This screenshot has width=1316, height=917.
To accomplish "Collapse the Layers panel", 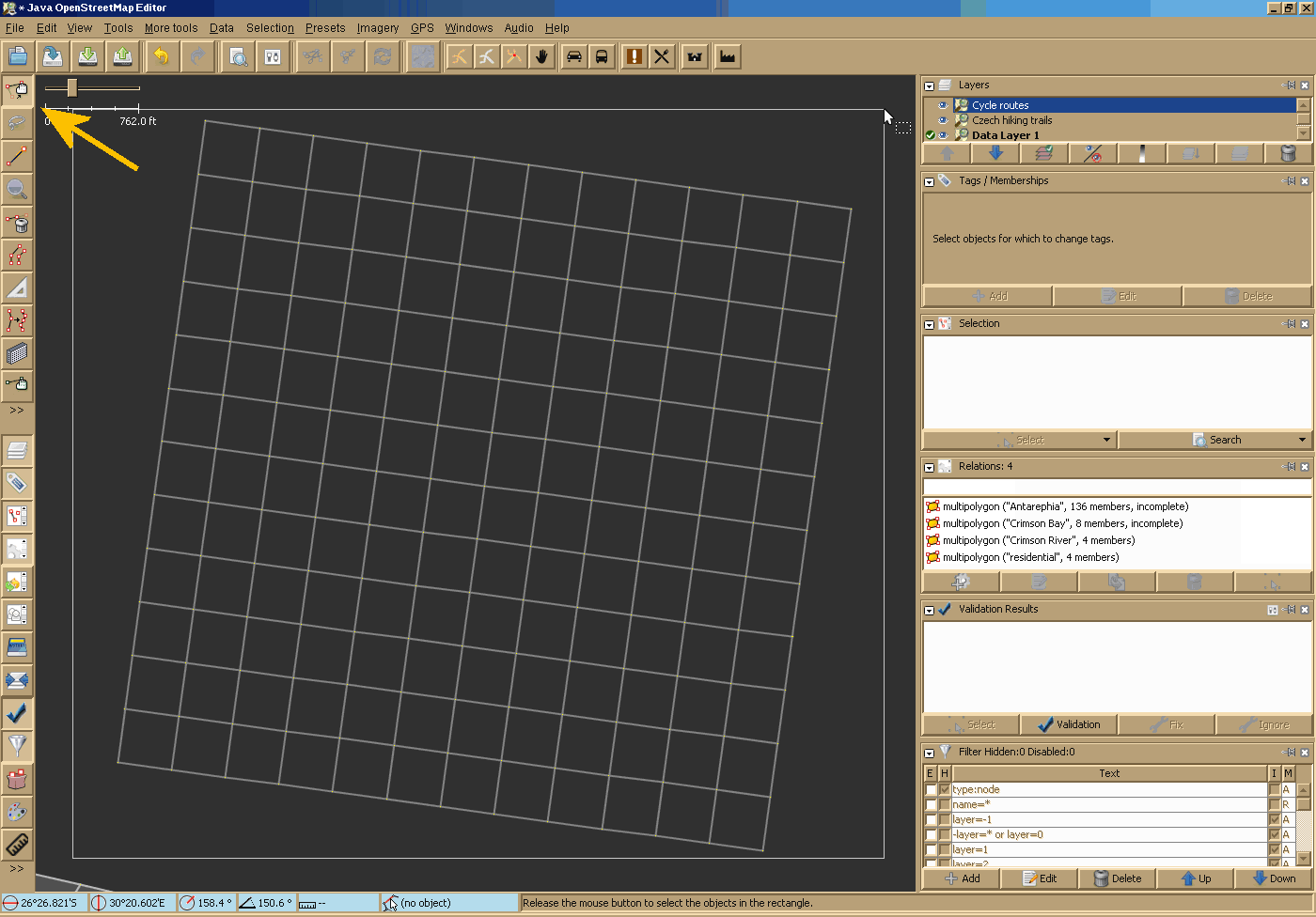I will (x=929, y=85).
